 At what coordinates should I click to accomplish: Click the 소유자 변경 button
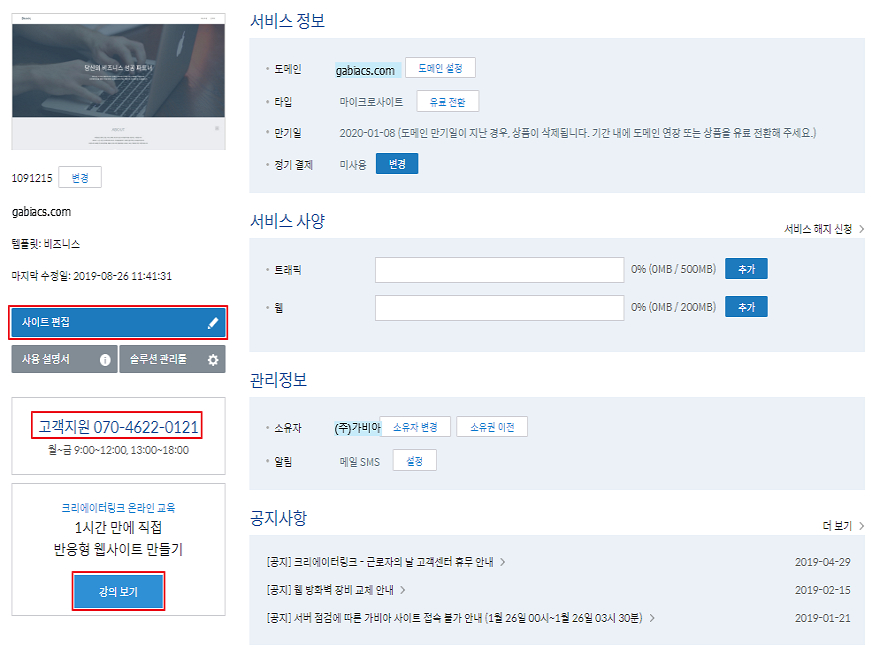(x=415, y=427)
